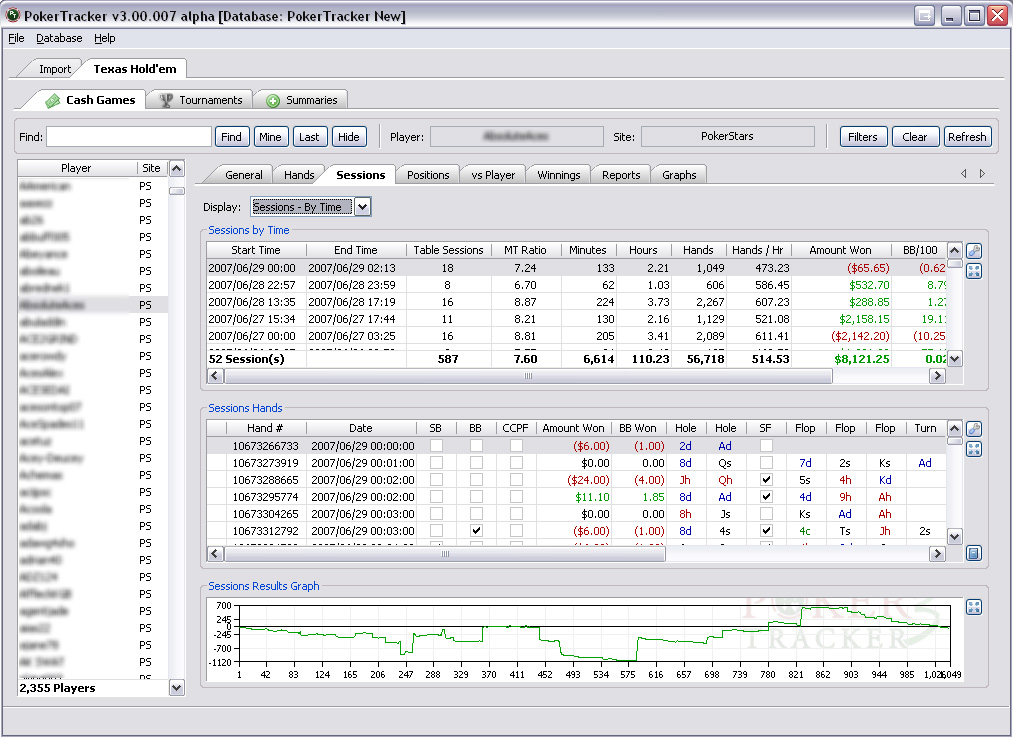Click the Filters button
Image resolution: width=1013 pixels, height=738 pixels.
coord(862,137)
